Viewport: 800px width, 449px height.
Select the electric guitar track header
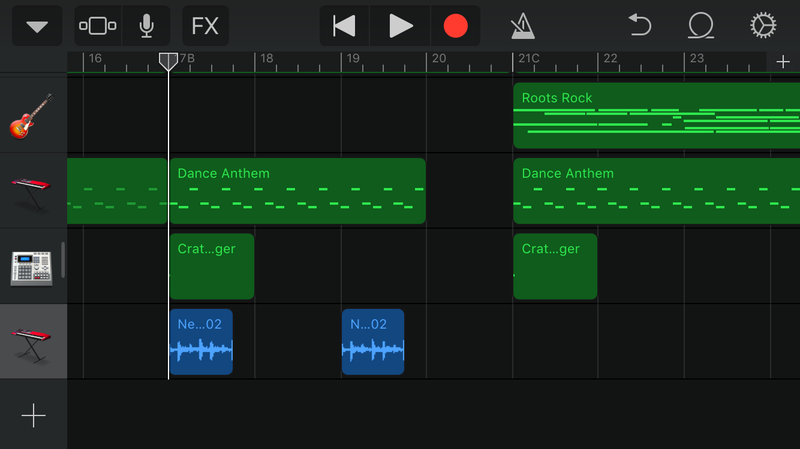click(x=33, y=115)
